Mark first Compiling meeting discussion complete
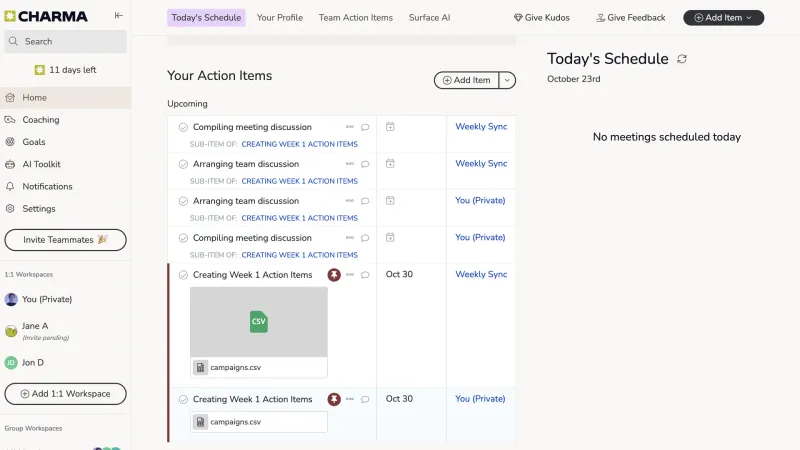The width and height of the screenshot is (800, 450). 183,127
